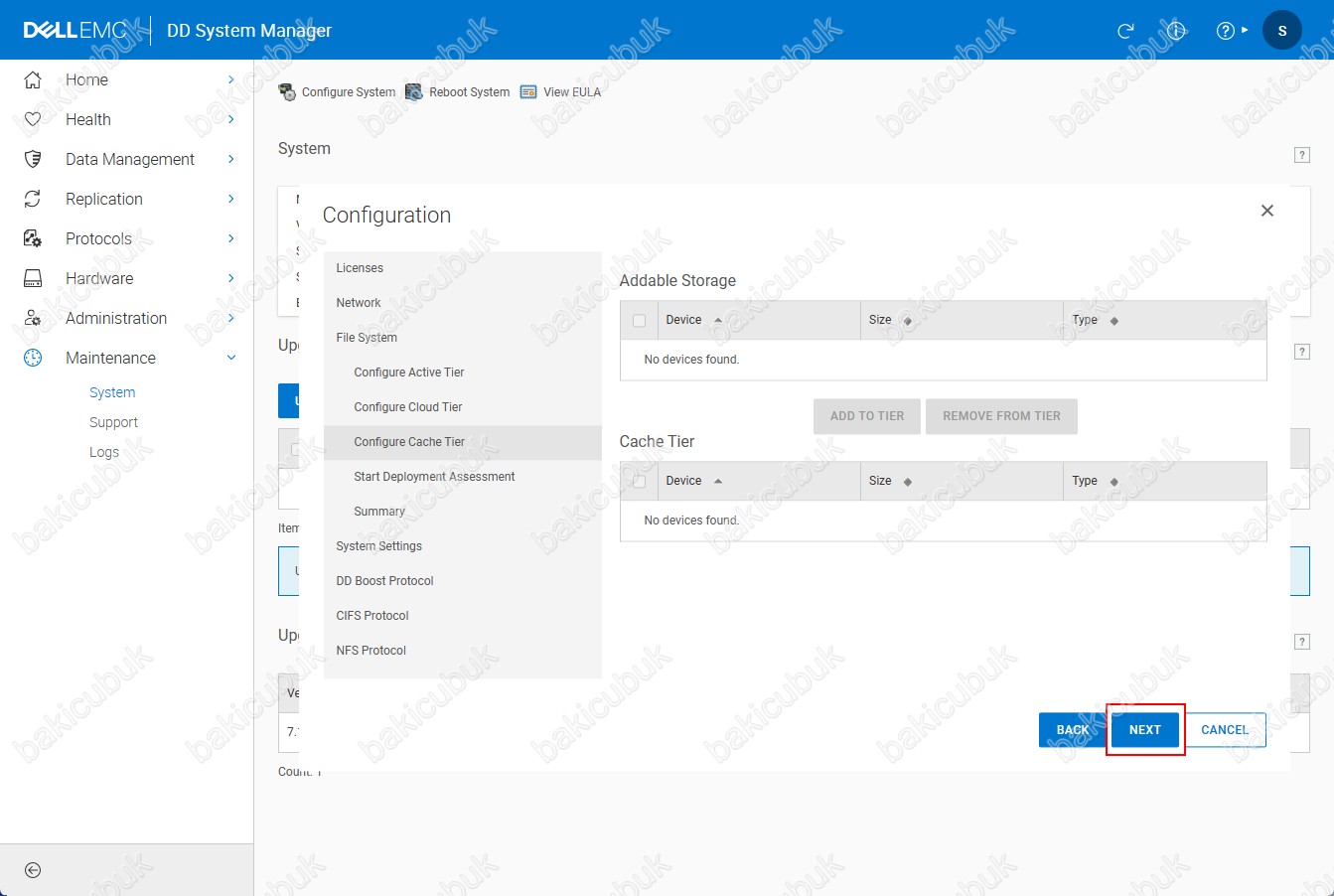Open Configure Active Tier step

(463, 373)
